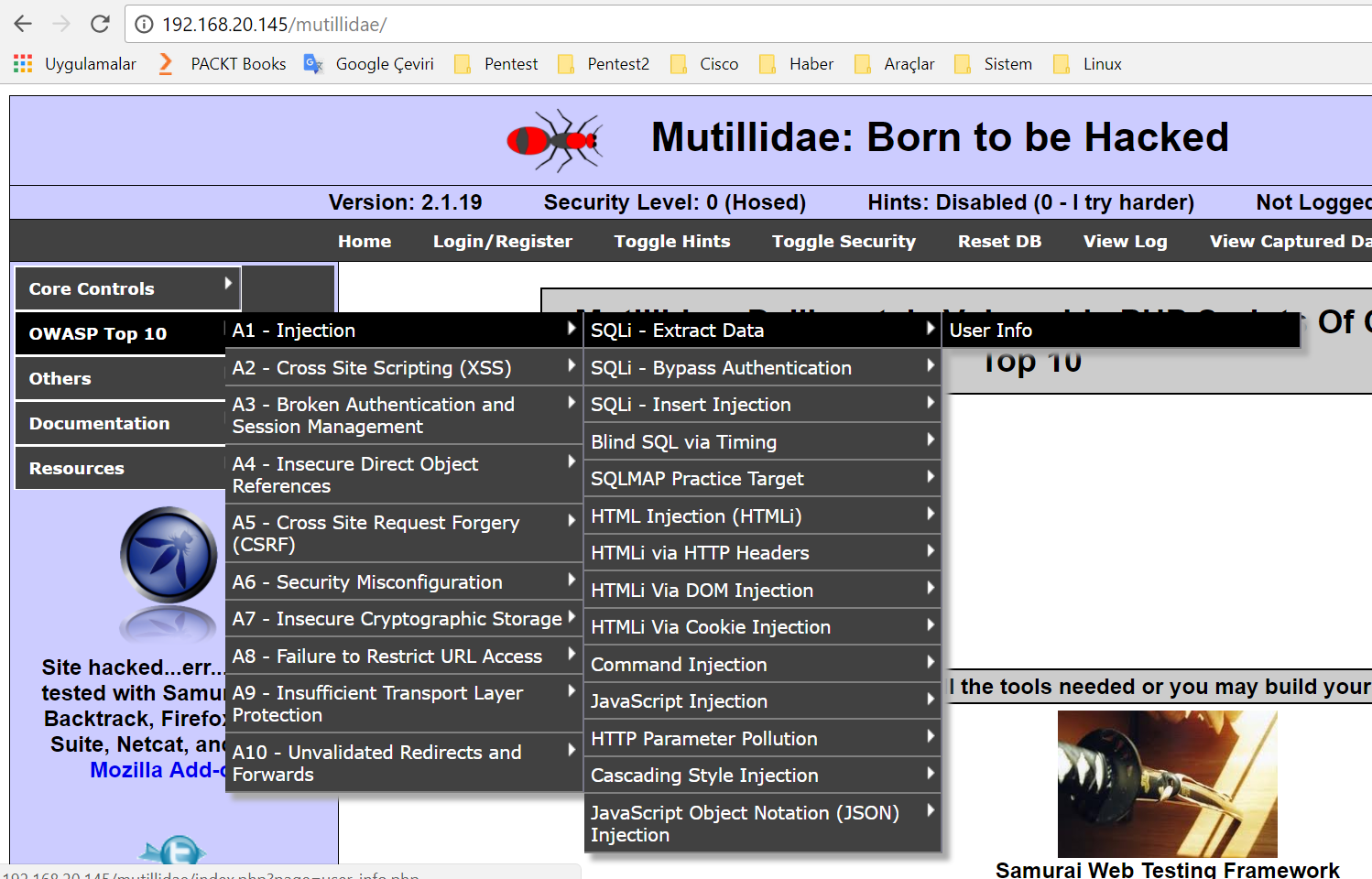This screenshot has height=879, width=1372.
Task: Expand A3 - Broken Authentication and Session Management
Action: [x=404, y=416]
